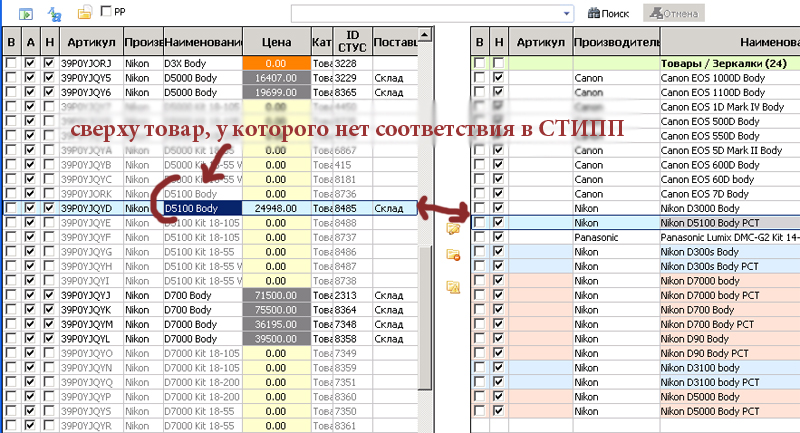Click ID СТУС value 3228
Screen dimensions: 800x433
point(352,63)
